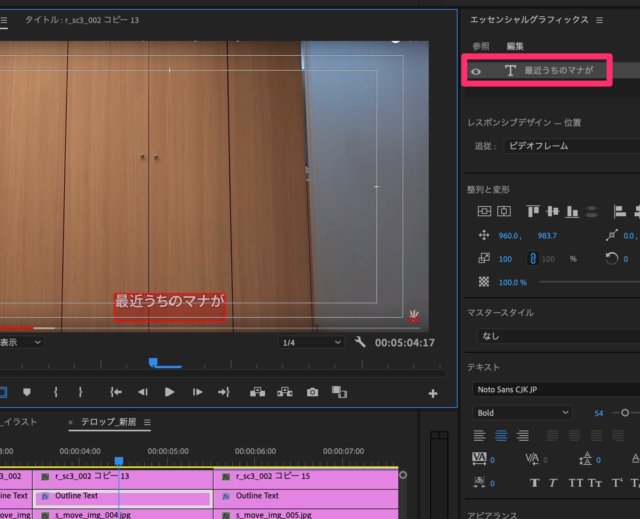
Task: Toggle Faux Italic text style
Action: point(553,484)
